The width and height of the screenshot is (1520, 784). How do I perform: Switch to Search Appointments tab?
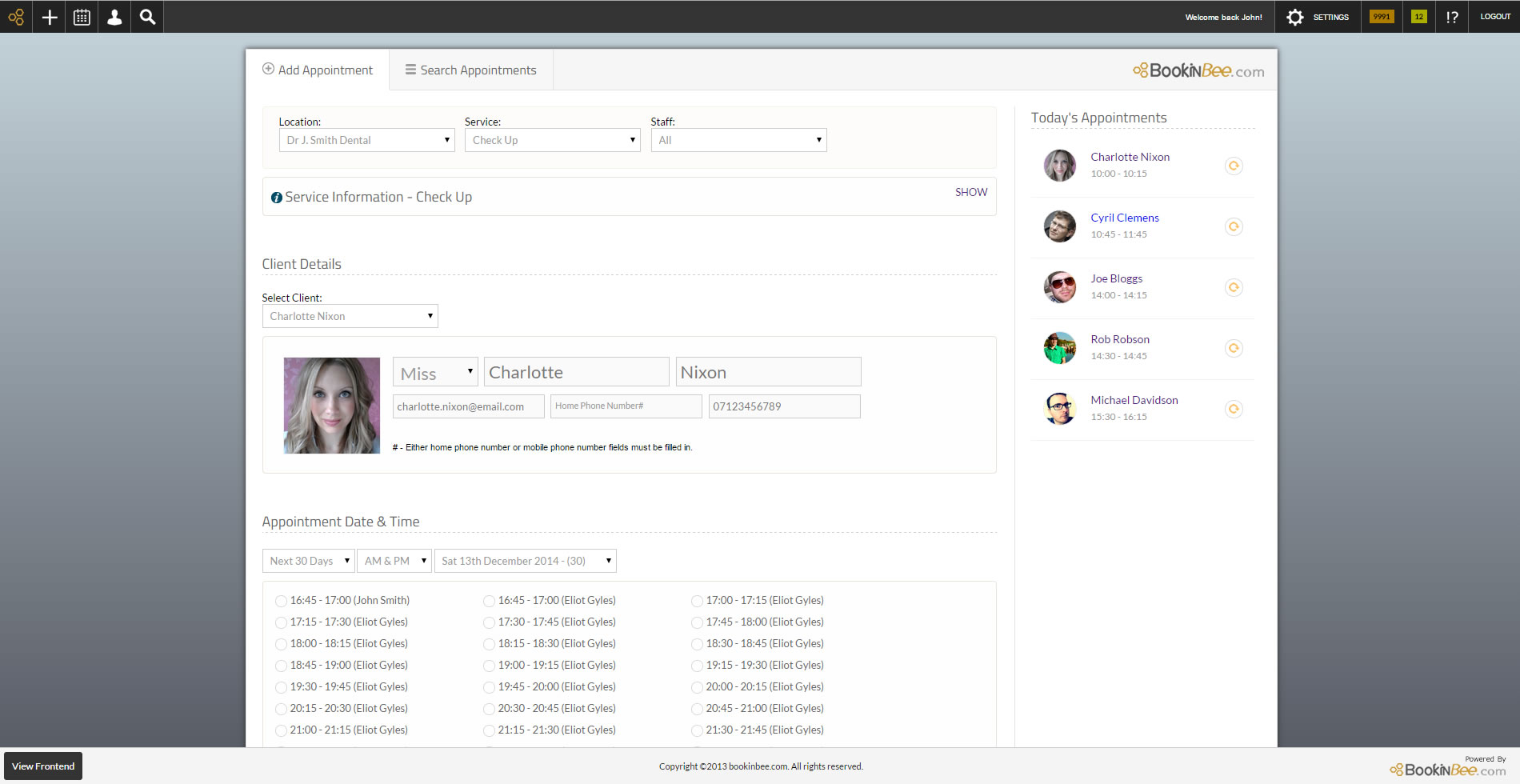[x=470, y=70]
